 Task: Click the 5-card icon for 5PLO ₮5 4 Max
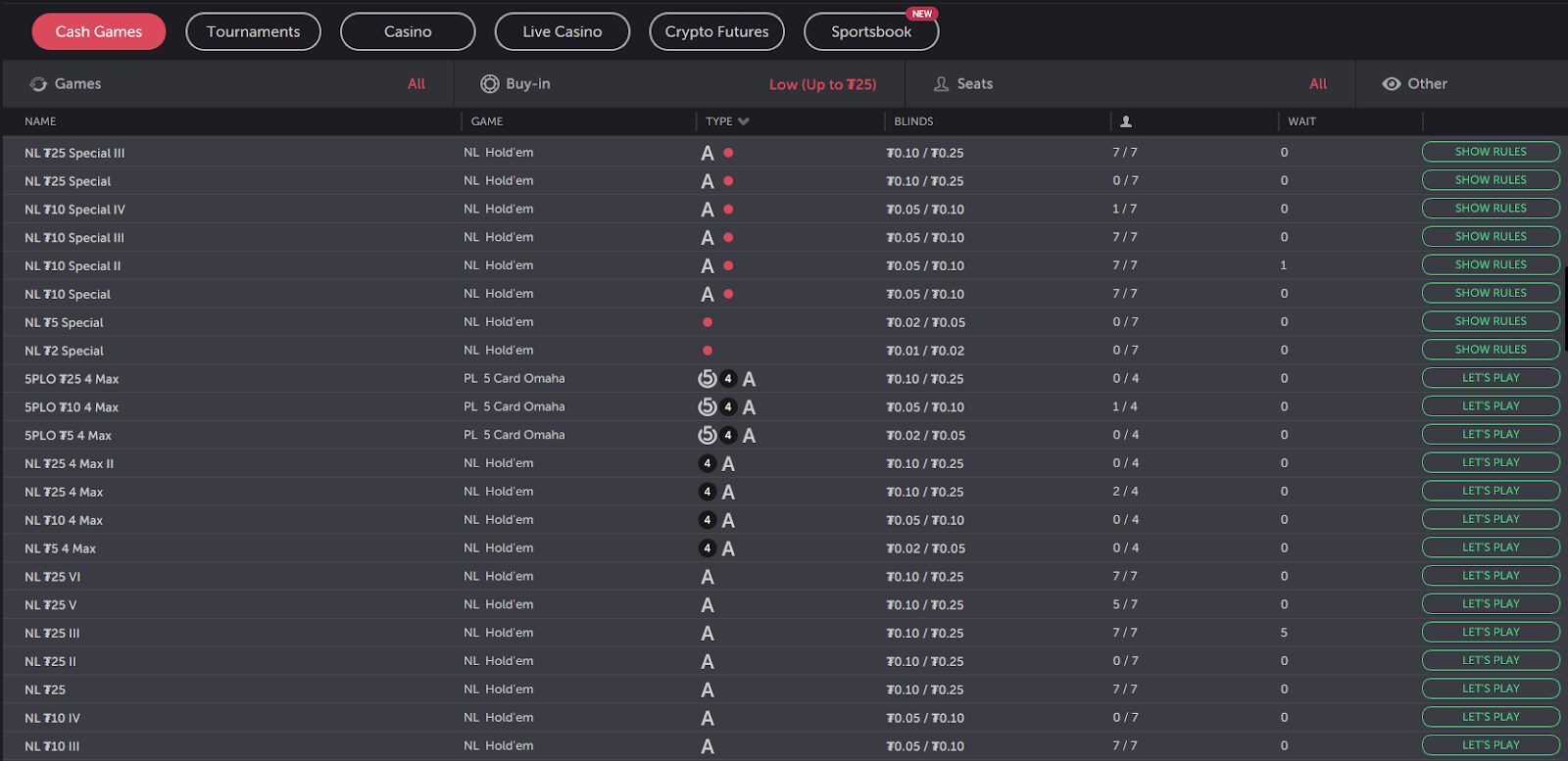(x=708, y=435)
